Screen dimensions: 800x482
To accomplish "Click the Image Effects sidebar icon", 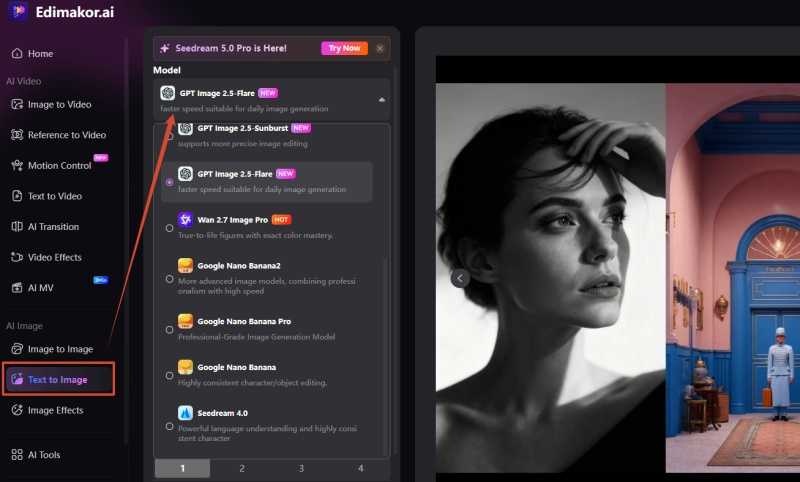I will tap(17, 410).
